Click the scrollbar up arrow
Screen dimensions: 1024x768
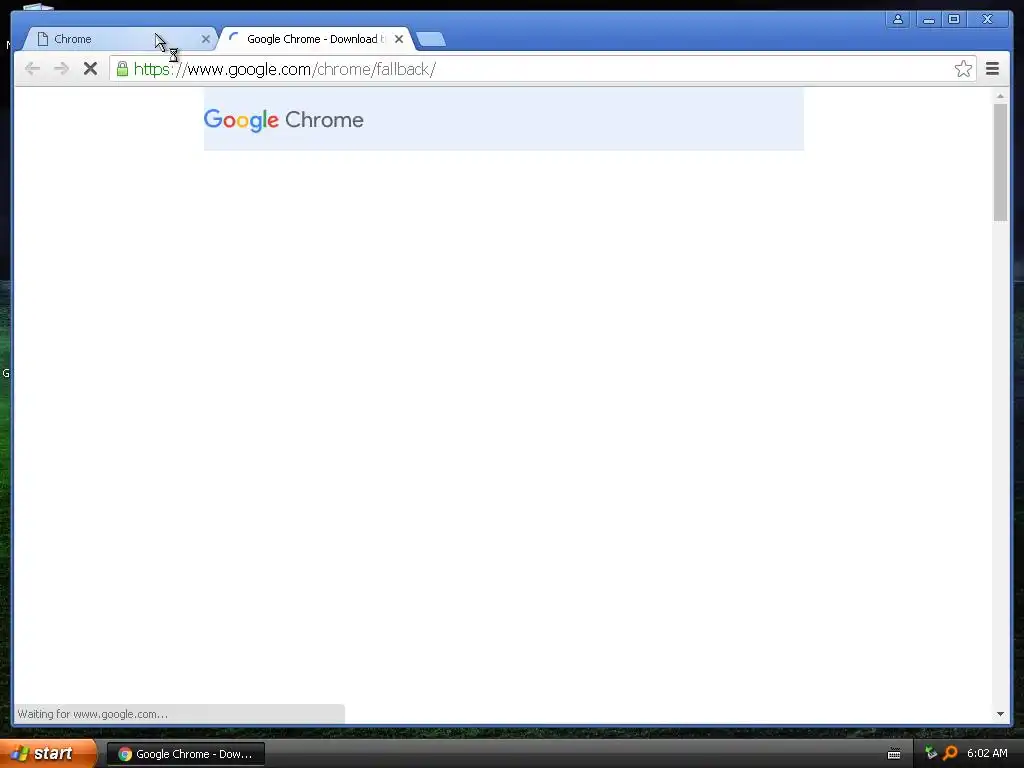(1000, 96)
